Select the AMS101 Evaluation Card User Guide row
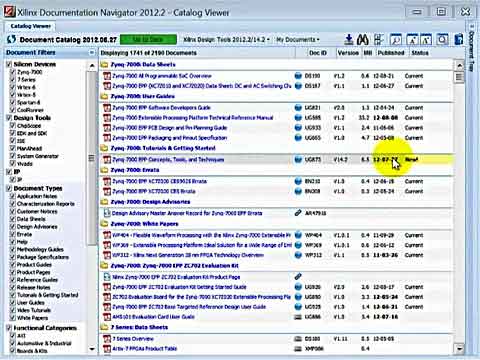Viewport: 480px width, 360px height. pyautogui.click(x=277, y=317)
